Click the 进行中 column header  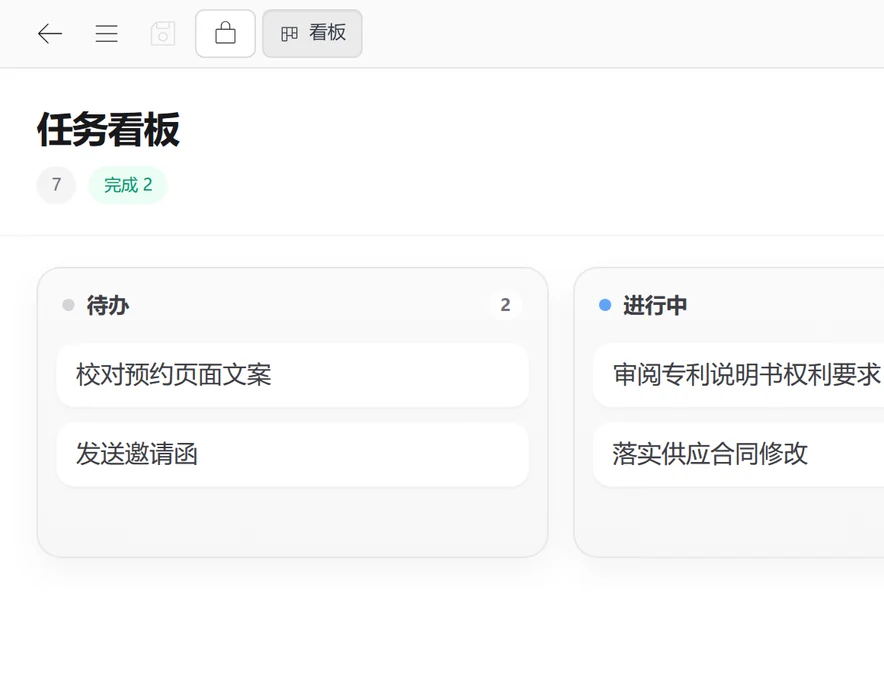pos(655,305)
